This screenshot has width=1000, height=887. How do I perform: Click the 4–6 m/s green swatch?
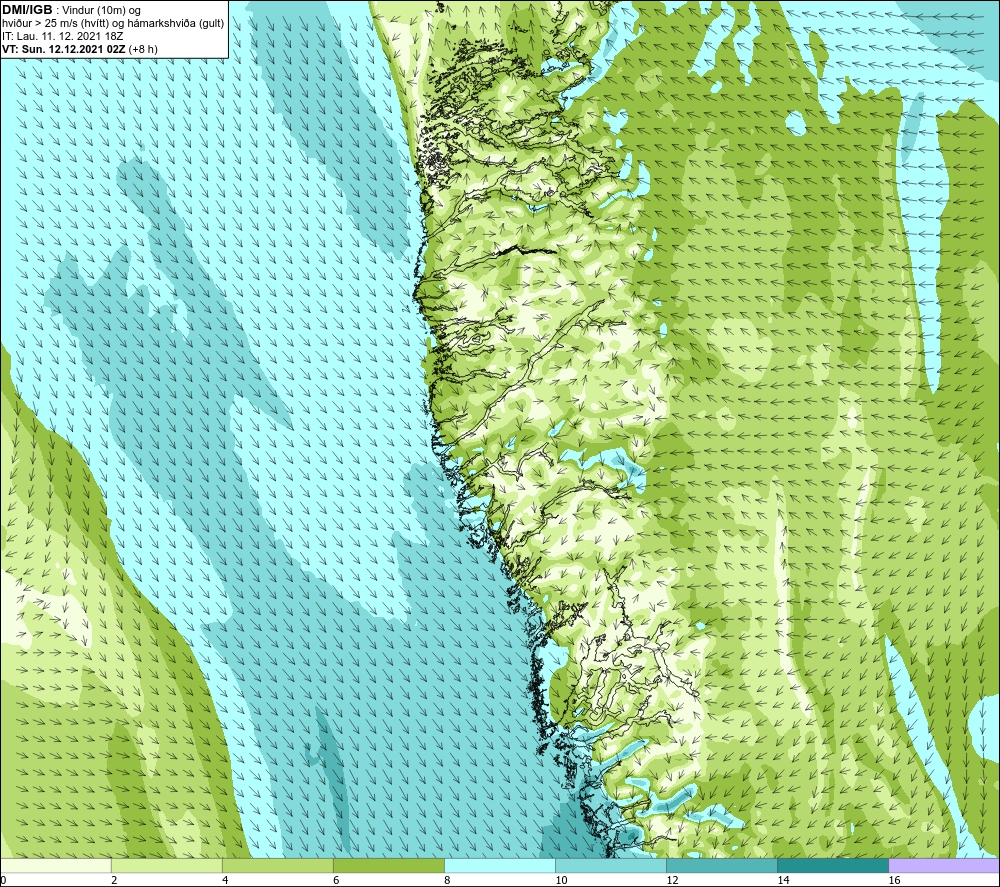pyautogui.click(x=278, y=865)
